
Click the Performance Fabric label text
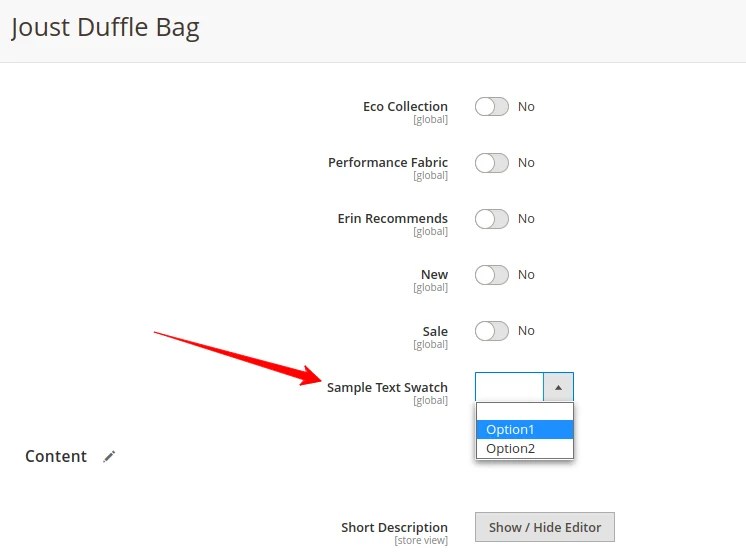[388, 163]
